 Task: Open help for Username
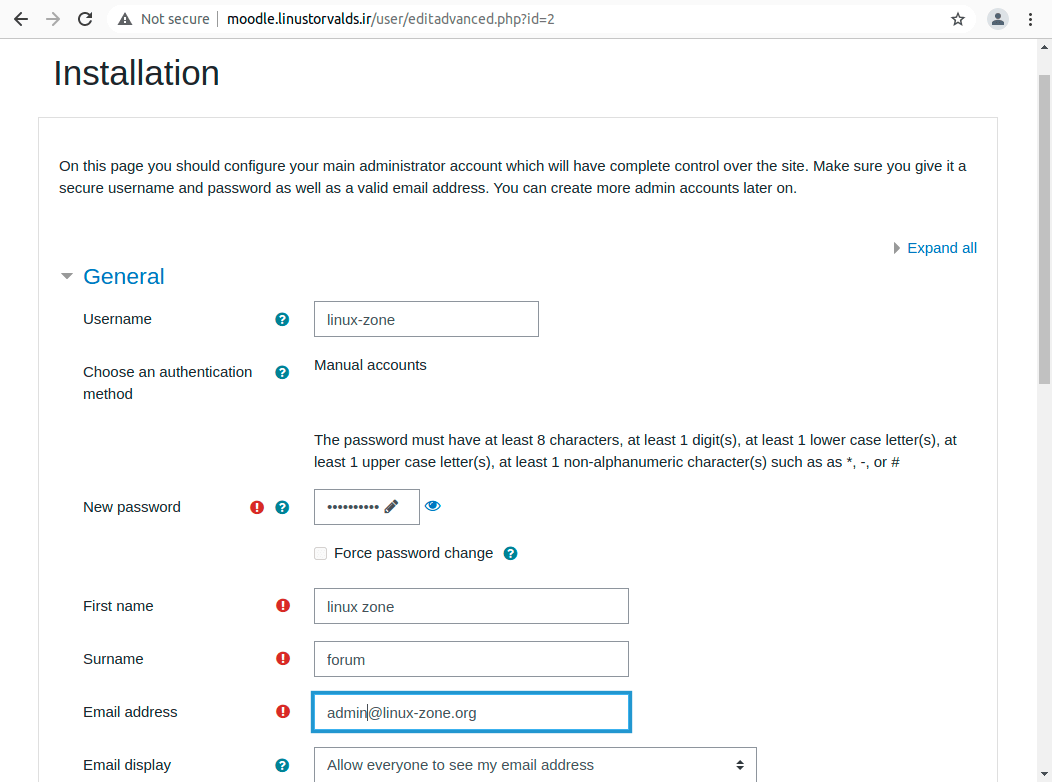click(282, 319)
